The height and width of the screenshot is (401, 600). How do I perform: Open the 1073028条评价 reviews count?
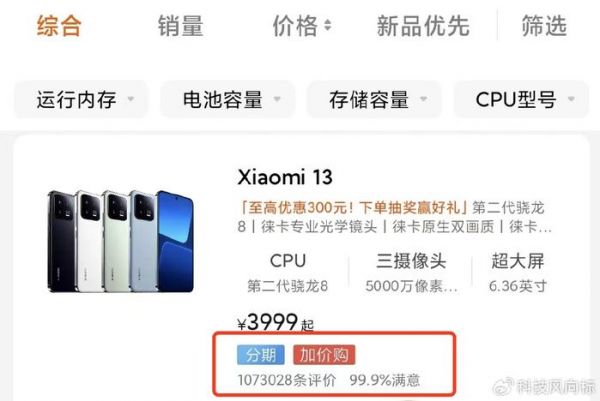[x=287, y=380]
